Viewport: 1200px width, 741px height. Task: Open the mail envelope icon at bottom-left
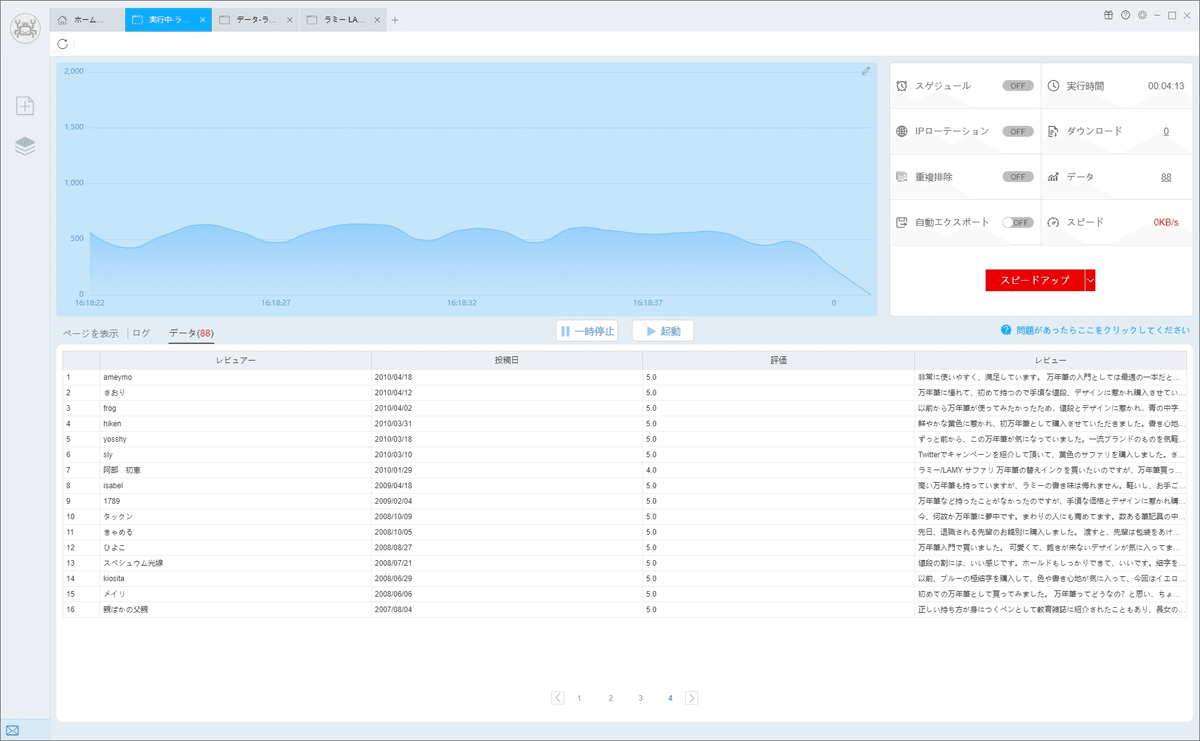tap(12, 730)
